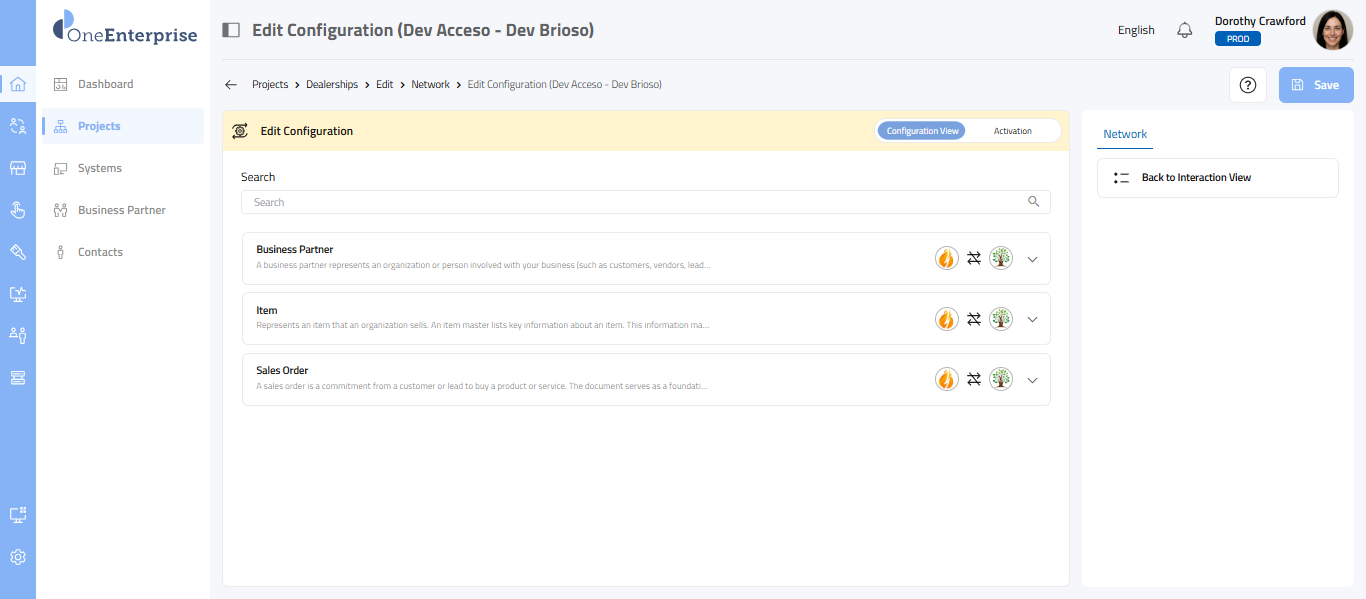Click the home icon in left rail
This screenshot has height=599, width=1366.
tap(17, 84)
